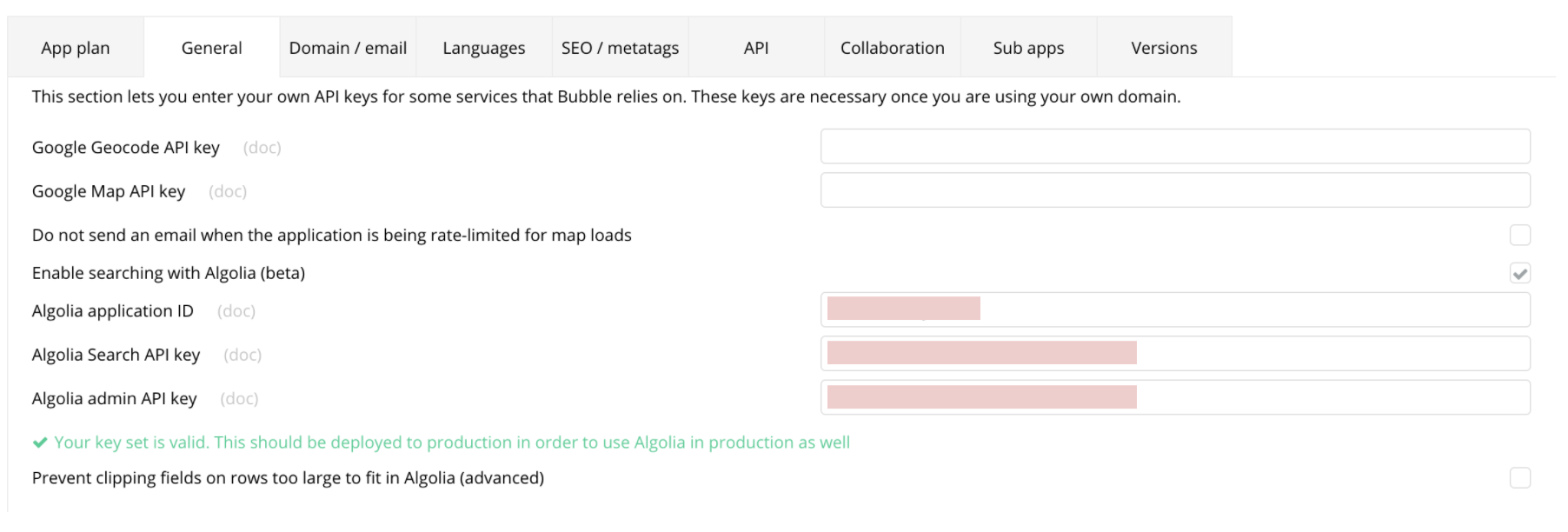Open the App plan tab

point(76,48)
